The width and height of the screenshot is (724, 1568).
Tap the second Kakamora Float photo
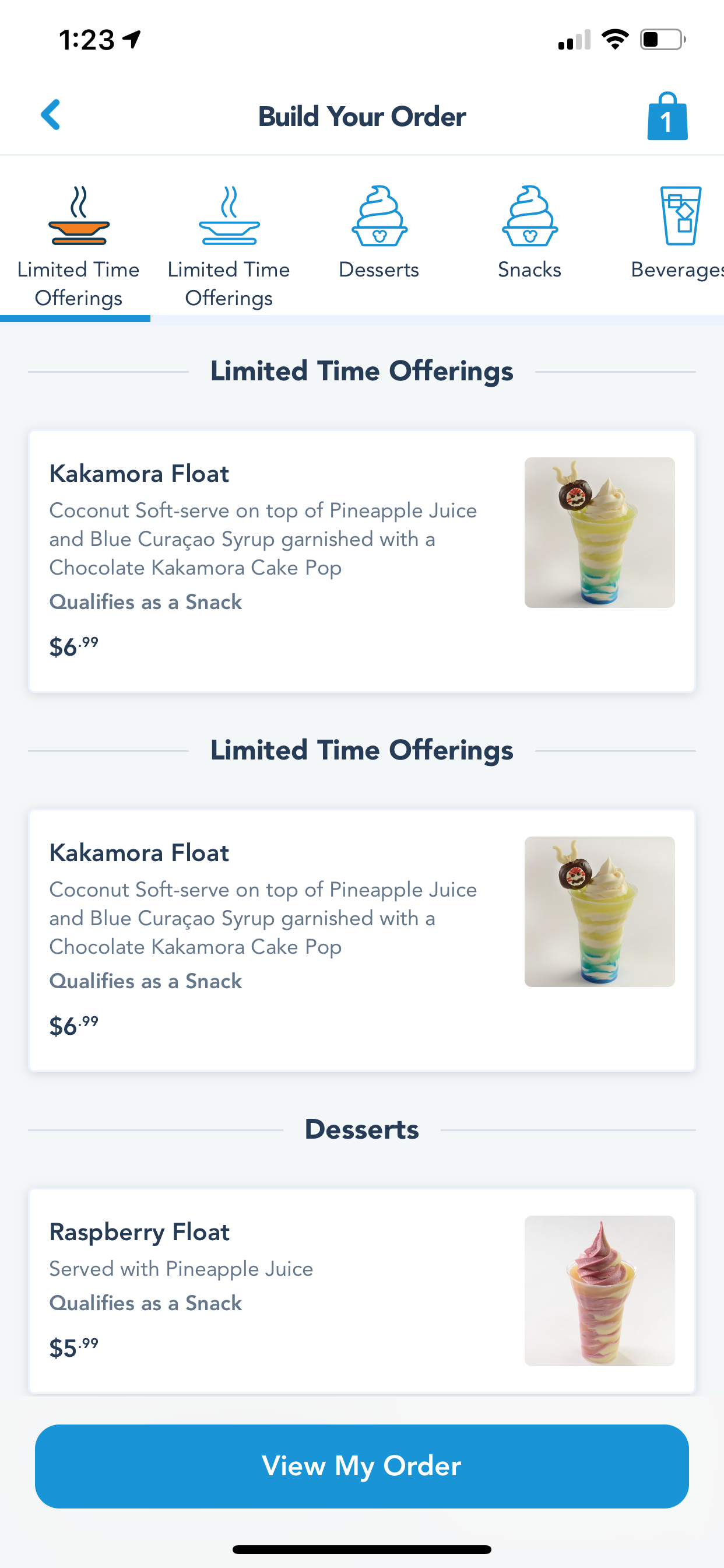[x=599, y=912]
